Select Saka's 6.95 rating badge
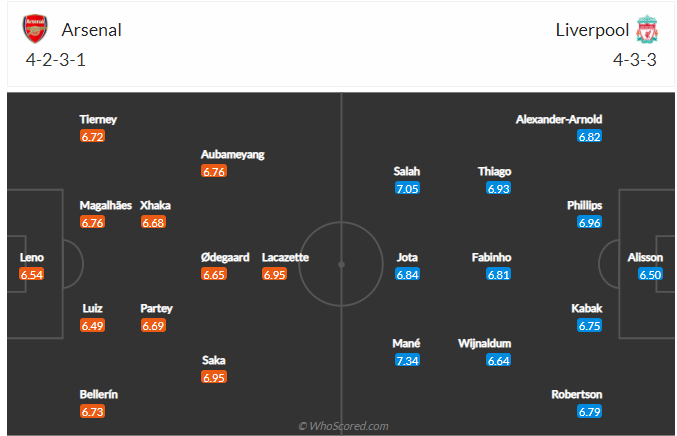The width and height of the screenshot is (677, 436). tap(214, 378)
